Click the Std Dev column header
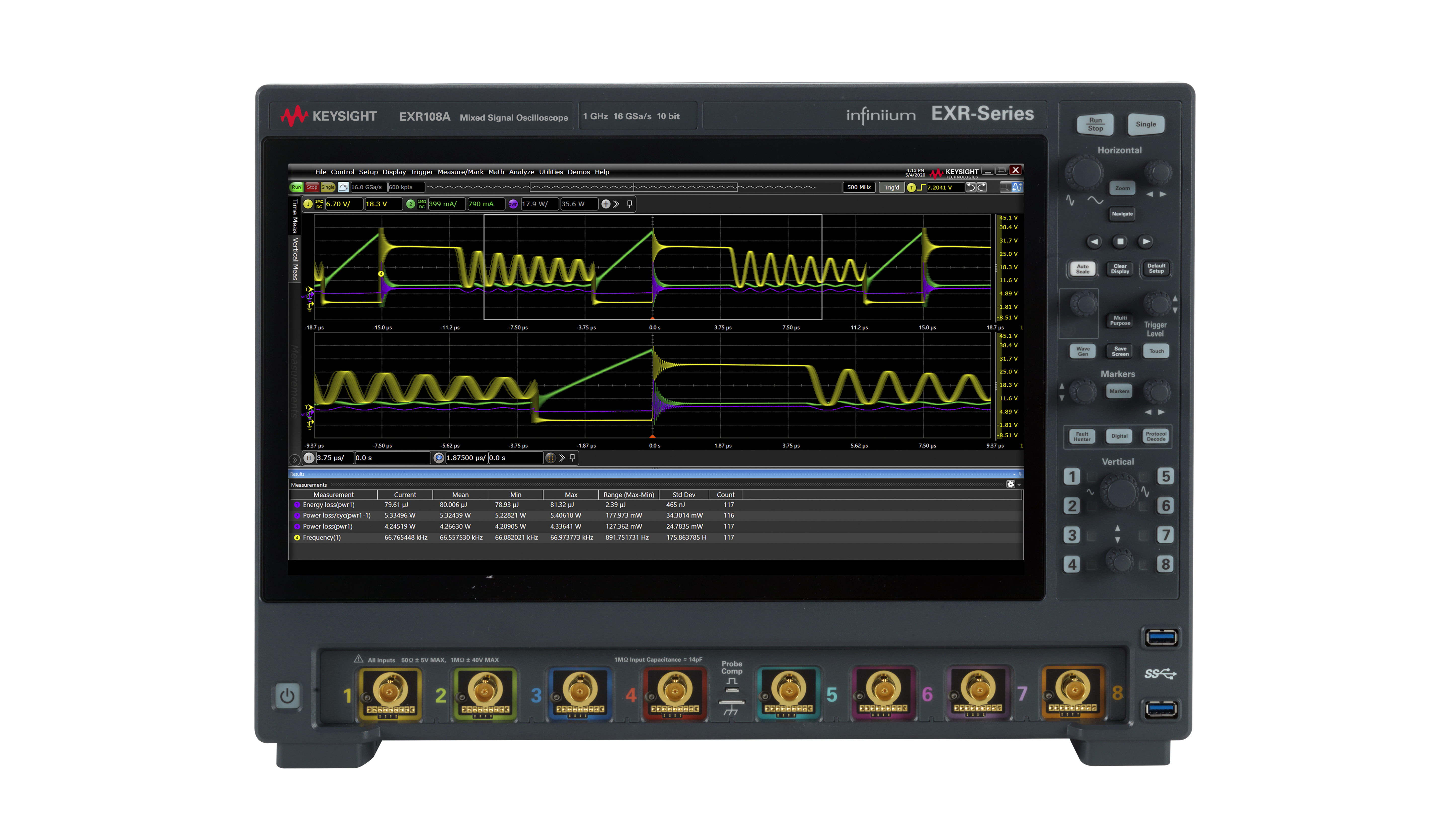This screenshot has width=1456, height=819. [x=683, y=495]
